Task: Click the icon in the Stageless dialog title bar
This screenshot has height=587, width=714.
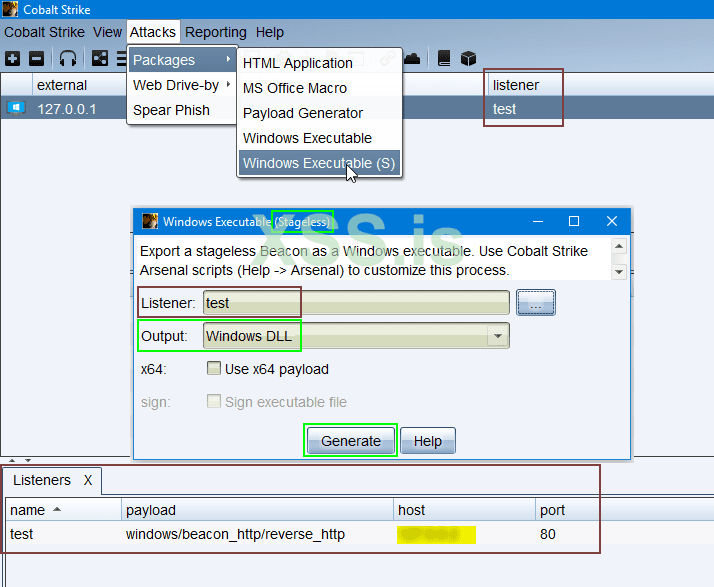Action: click(150, 221)
